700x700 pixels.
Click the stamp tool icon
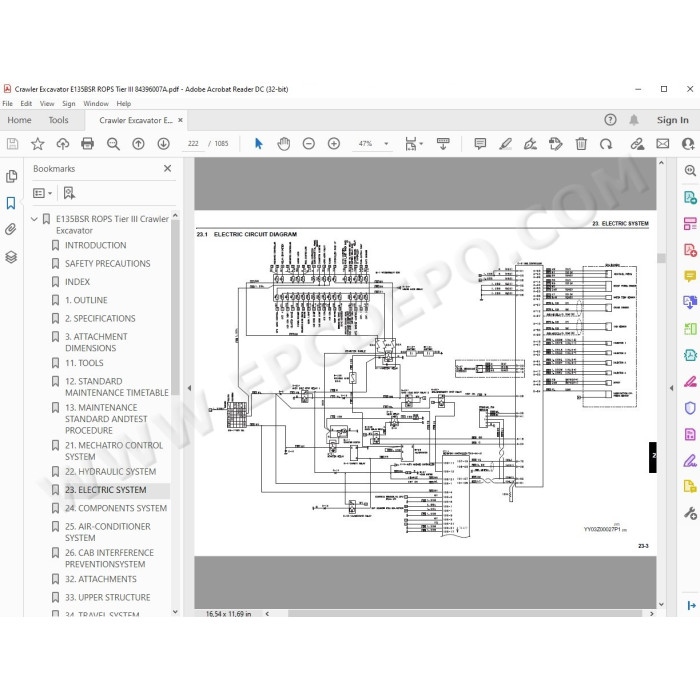(x=555, y=144)
